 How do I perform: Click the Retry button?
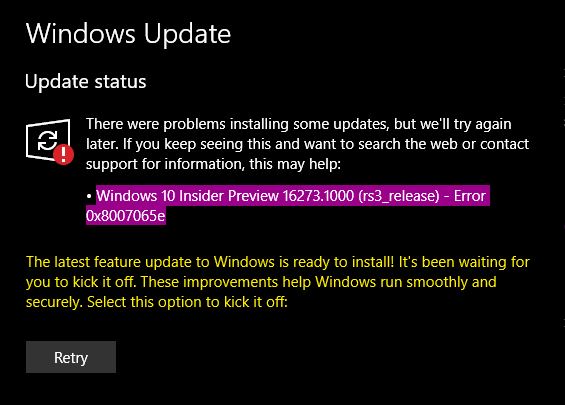[71, 357]
